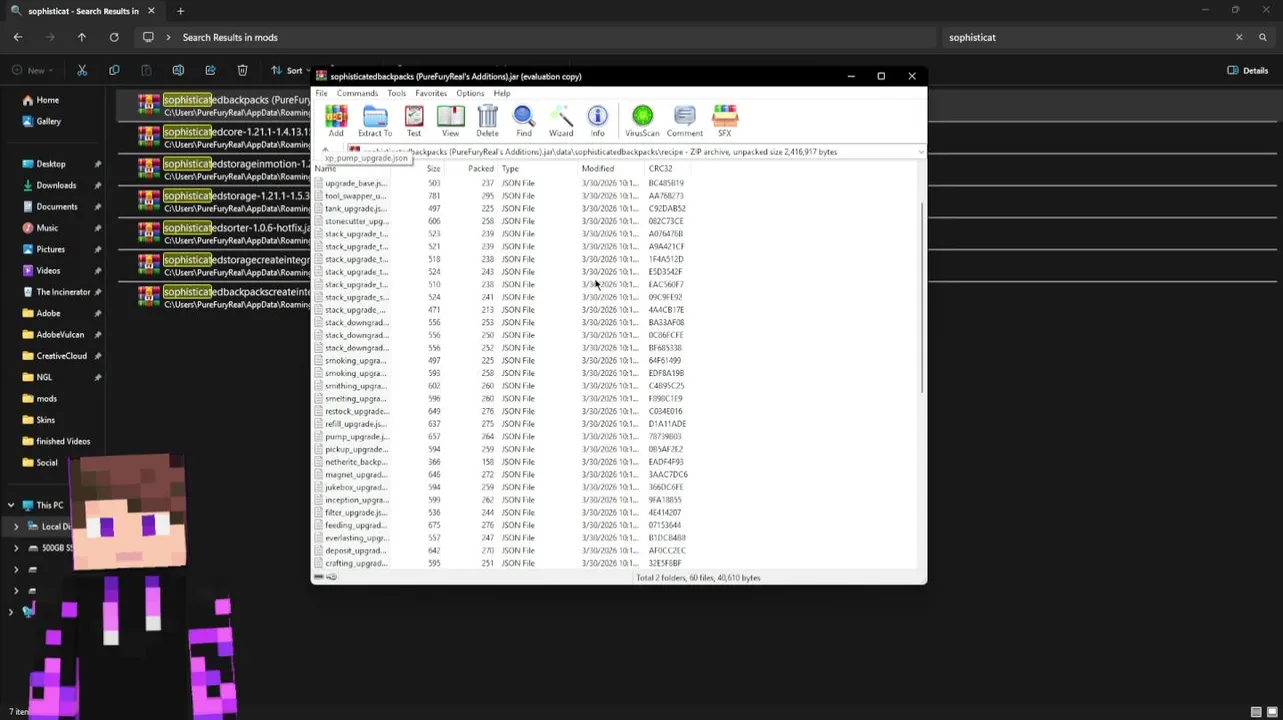Clear the sophisticat search text

coord(1239,37)
